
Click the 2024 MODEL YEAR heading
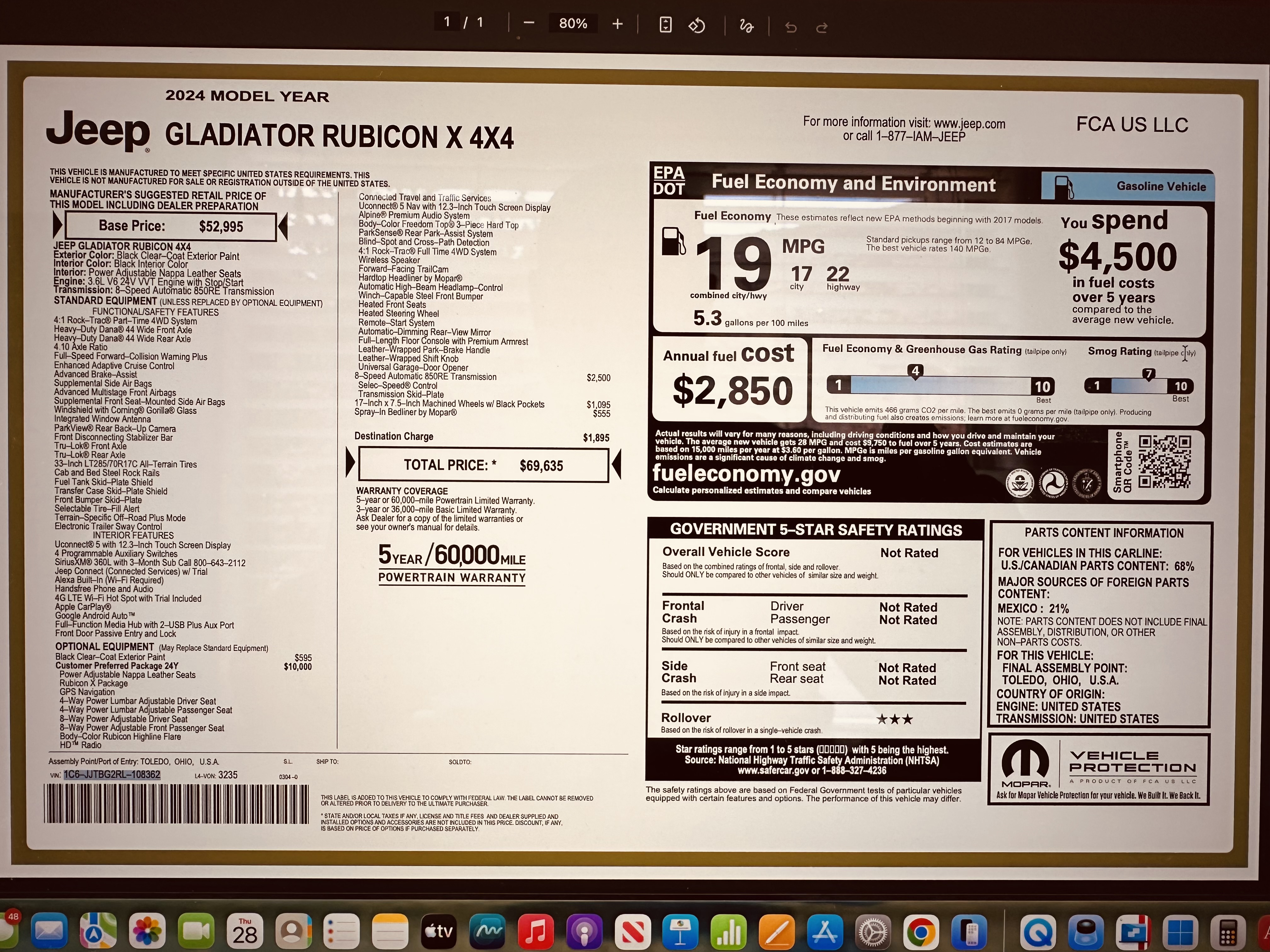coord(248,96)
